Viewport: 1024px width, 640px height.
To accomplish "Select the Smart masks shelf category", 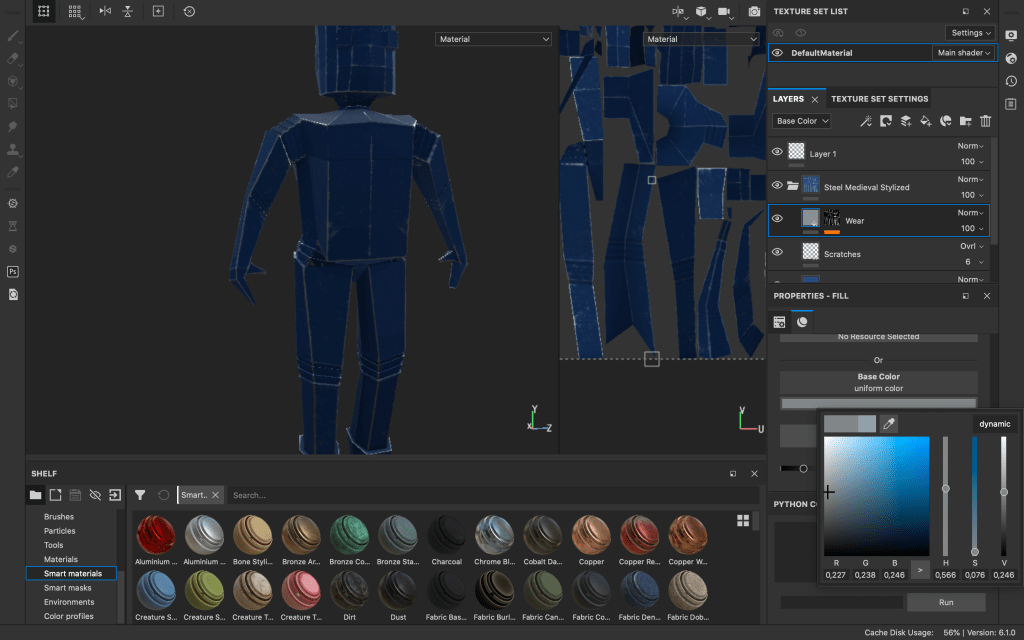I will click(x=68, y=588).
